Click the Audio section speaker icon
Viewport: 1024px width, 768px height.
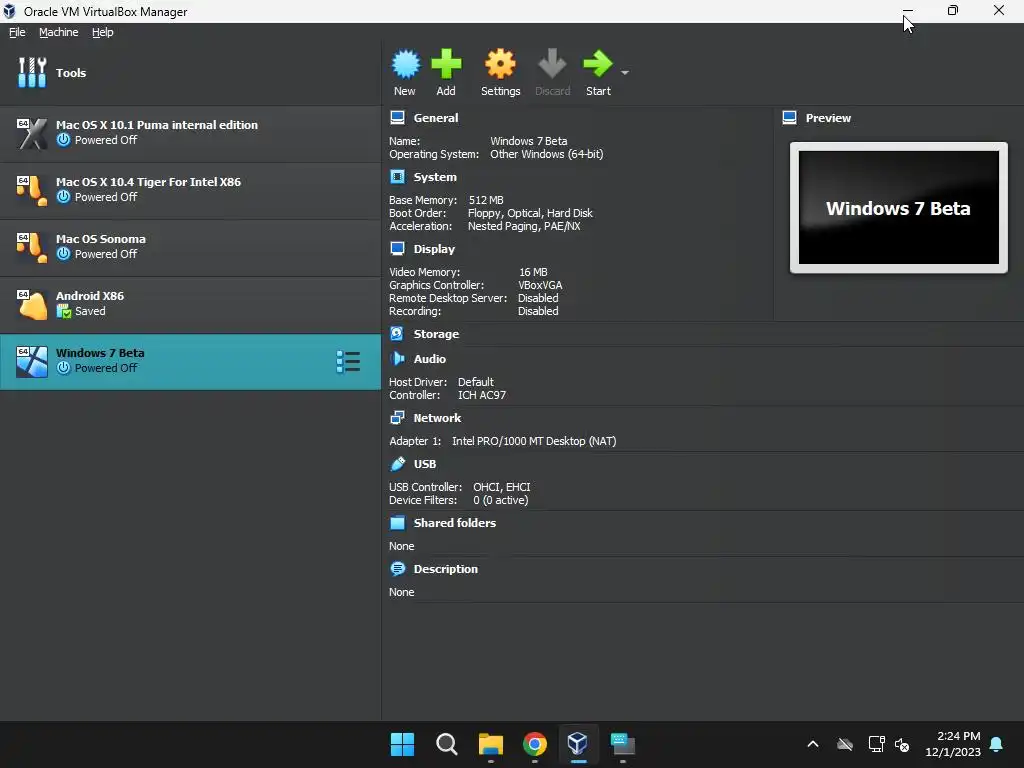pyautogui.click(x=397, y=359)
